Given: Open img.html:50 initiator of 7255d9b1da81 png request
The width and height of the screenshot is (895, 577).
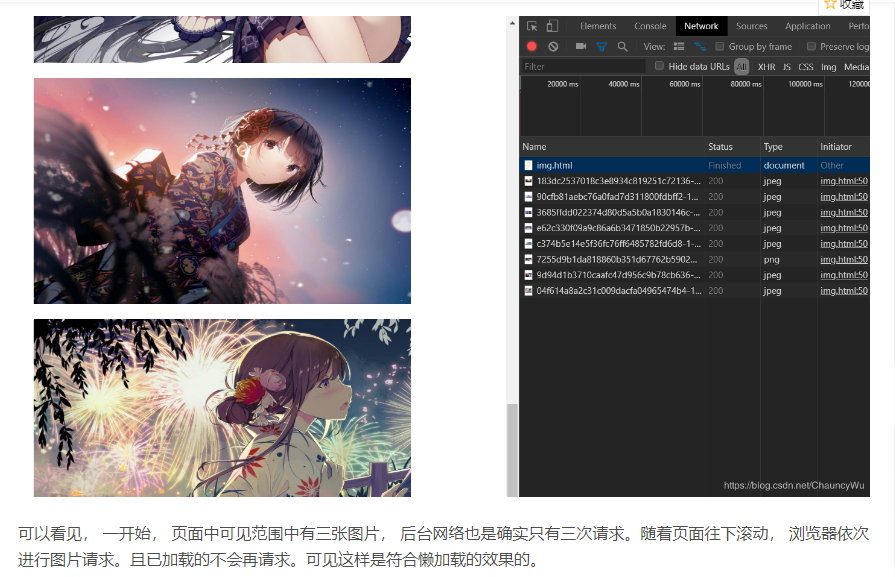Looking at the screenshot, I should [844, 260].
